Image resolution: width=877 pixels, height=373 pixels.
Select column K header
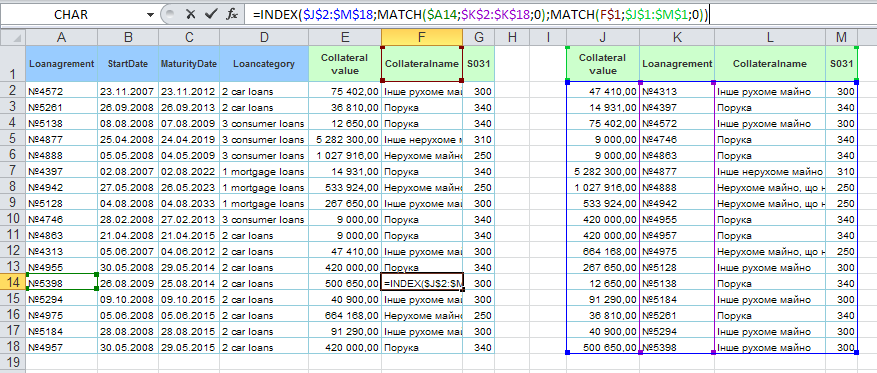[677, 37]
